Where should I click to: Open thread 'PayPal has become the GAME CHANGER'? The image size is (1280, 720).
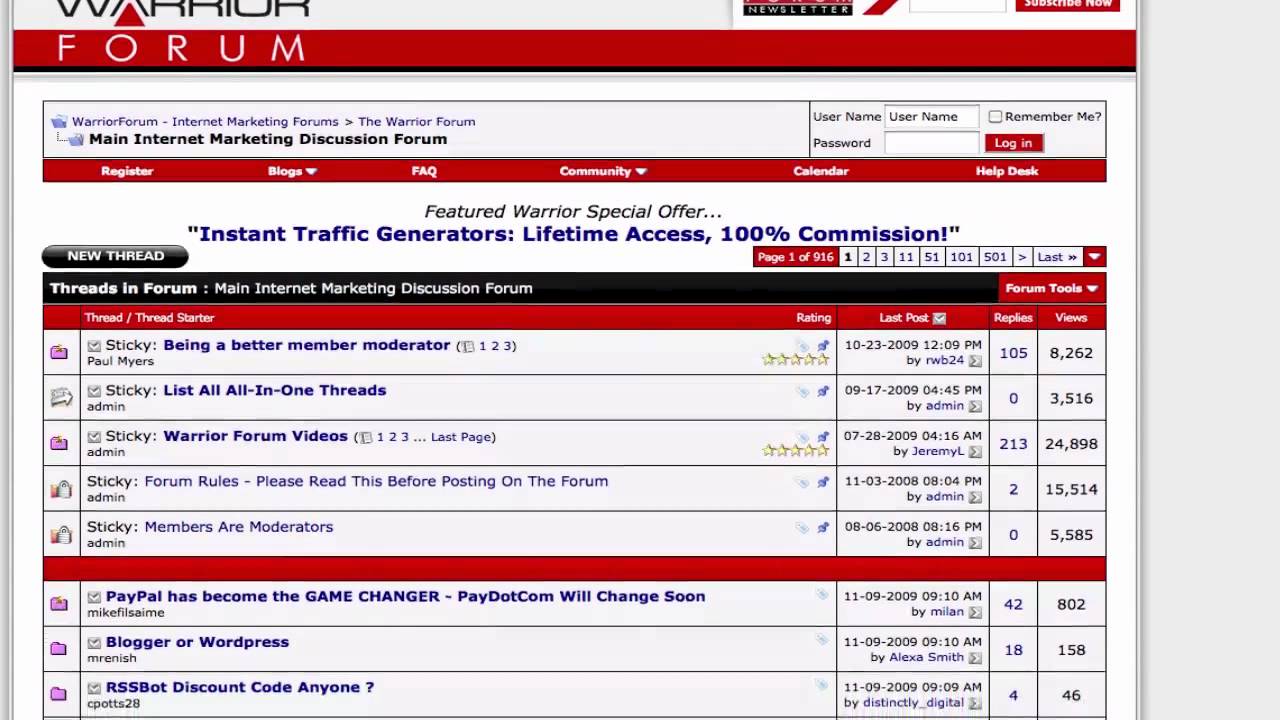[405, 596]
